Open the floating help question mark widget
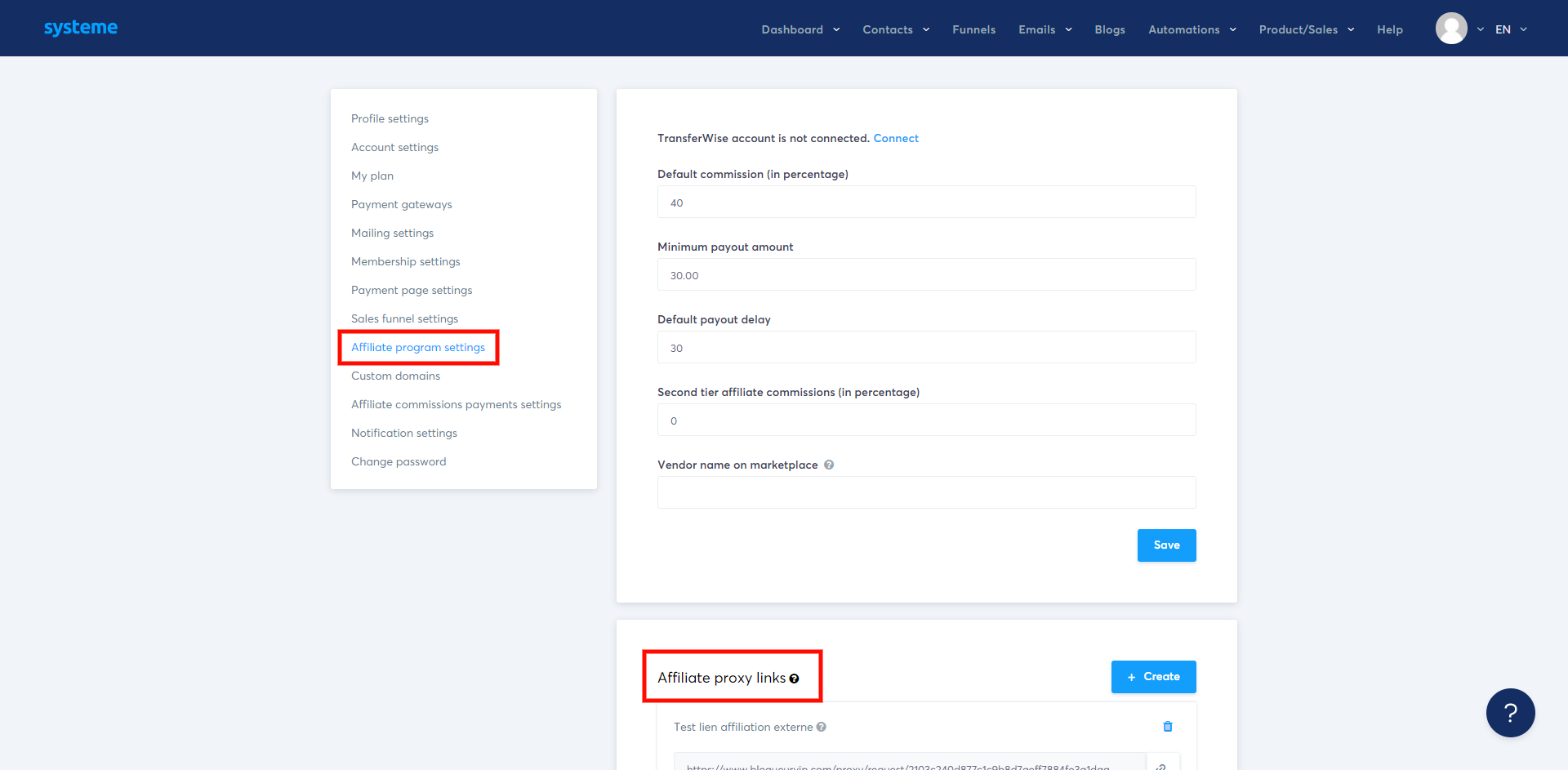 (1510, 713)
